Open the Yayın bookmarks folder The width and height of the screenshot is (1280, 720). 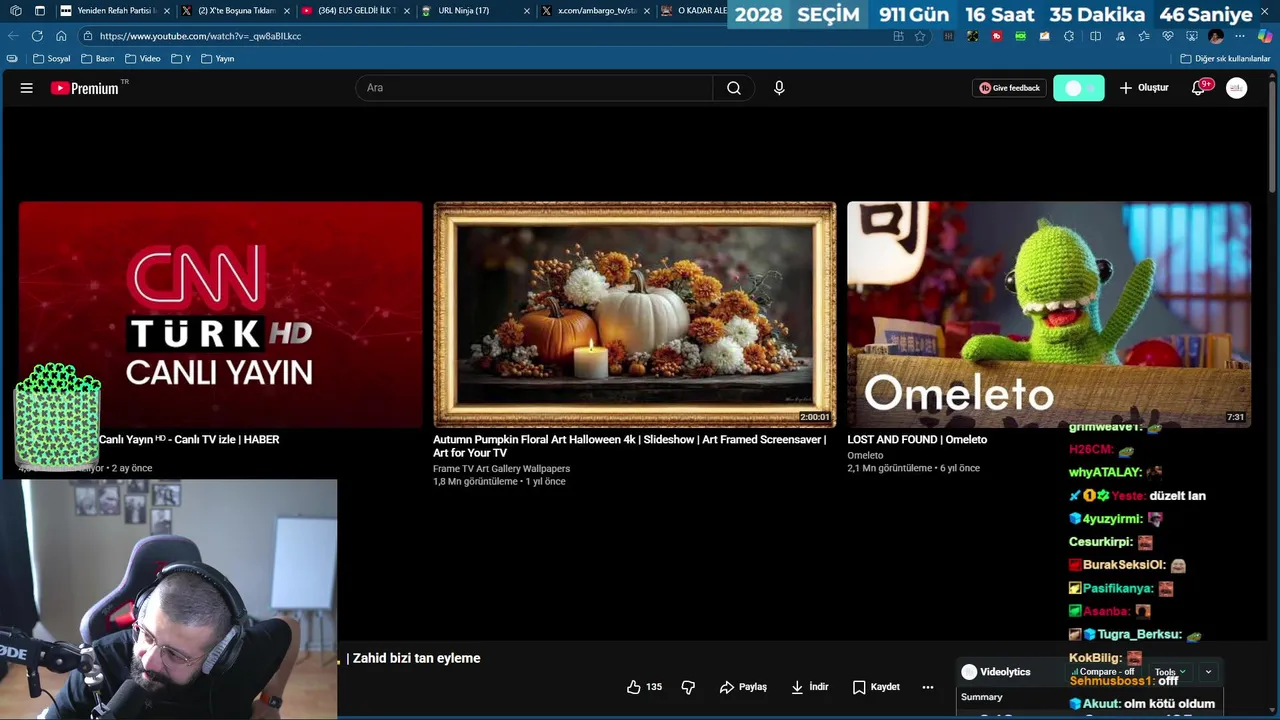[218, 59]
